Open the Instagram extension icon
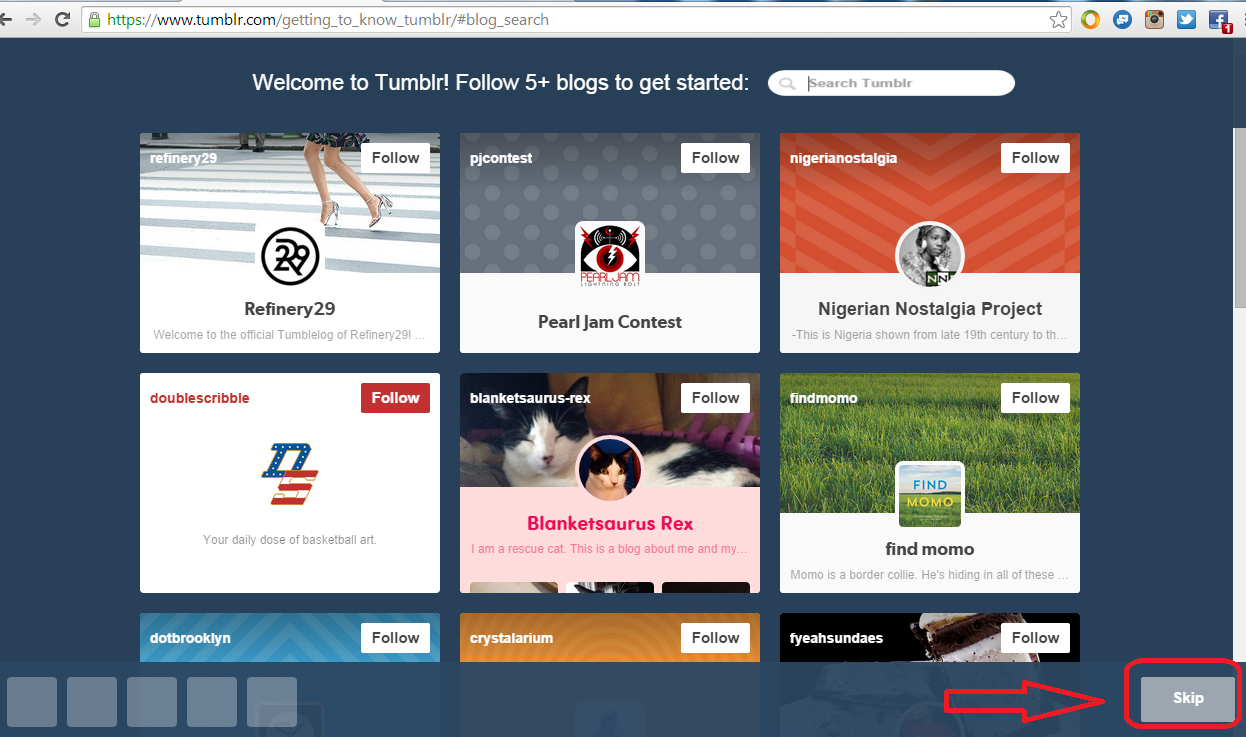The width and height of the screenshot is (1246, 737). coord(1154,19)
